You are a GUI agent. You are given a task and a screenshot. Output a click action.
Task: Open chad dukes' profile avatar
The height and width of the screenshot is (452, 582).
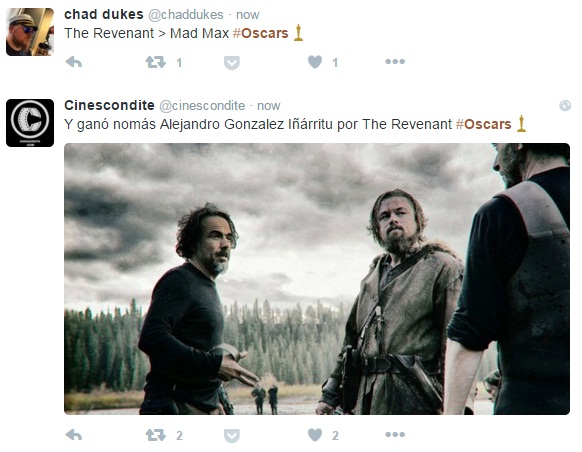[x=30, y=32]
